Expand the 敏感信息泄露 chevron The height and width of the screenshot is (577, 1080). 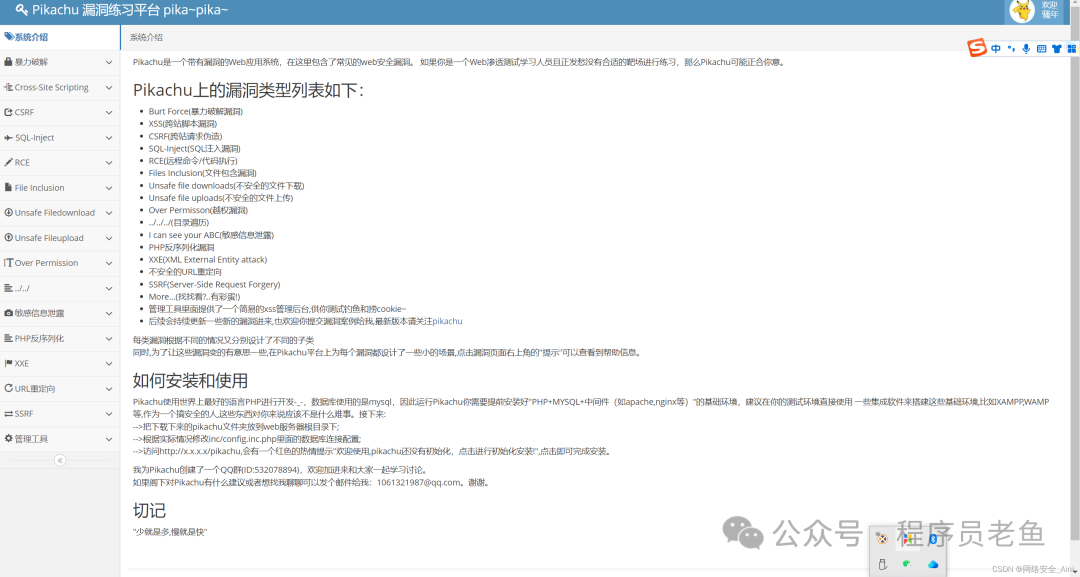click(x=109, y=313)
